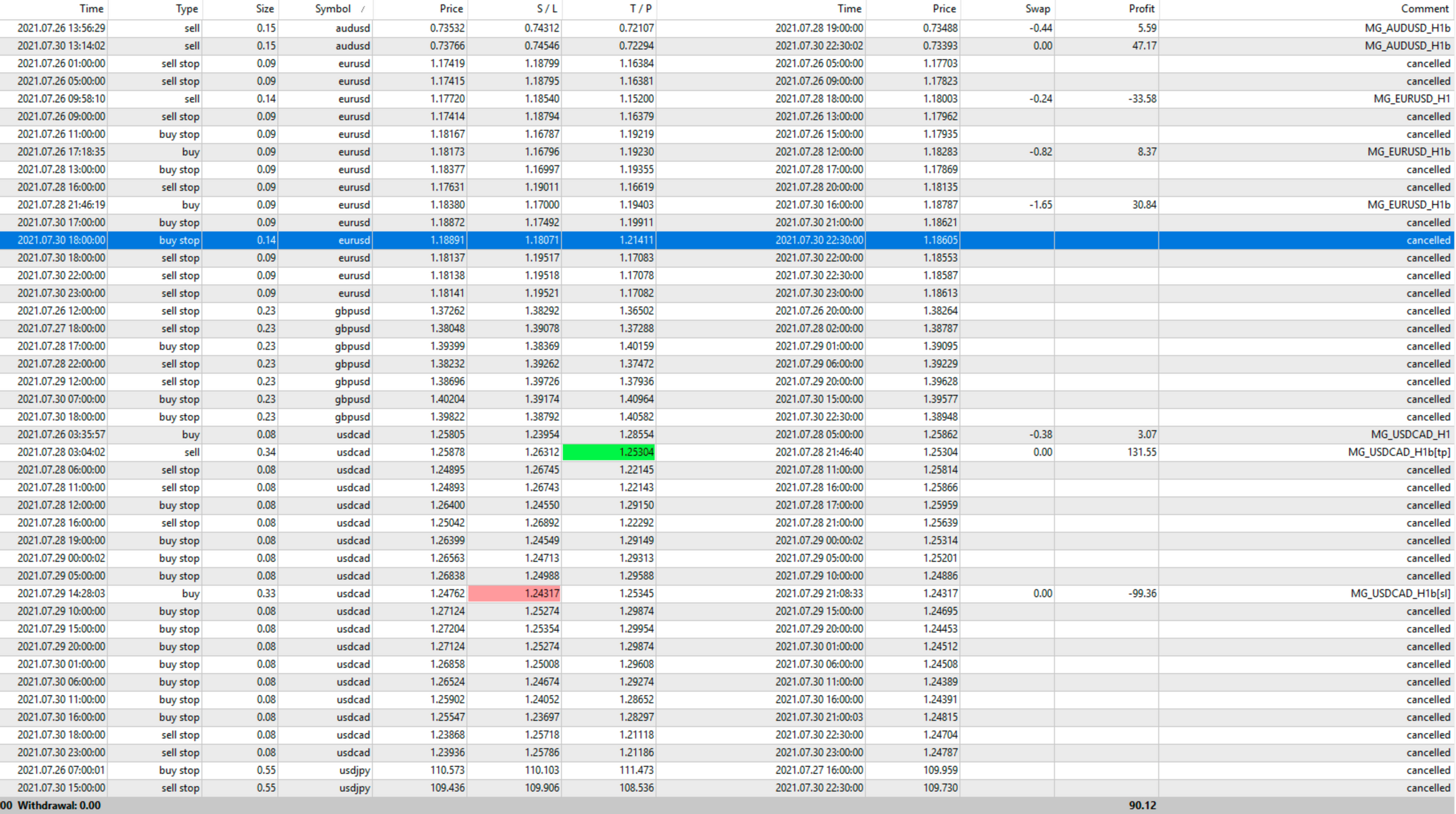Sort by the Symbol column header
The image size is (1456, 814).
[332, 9]
